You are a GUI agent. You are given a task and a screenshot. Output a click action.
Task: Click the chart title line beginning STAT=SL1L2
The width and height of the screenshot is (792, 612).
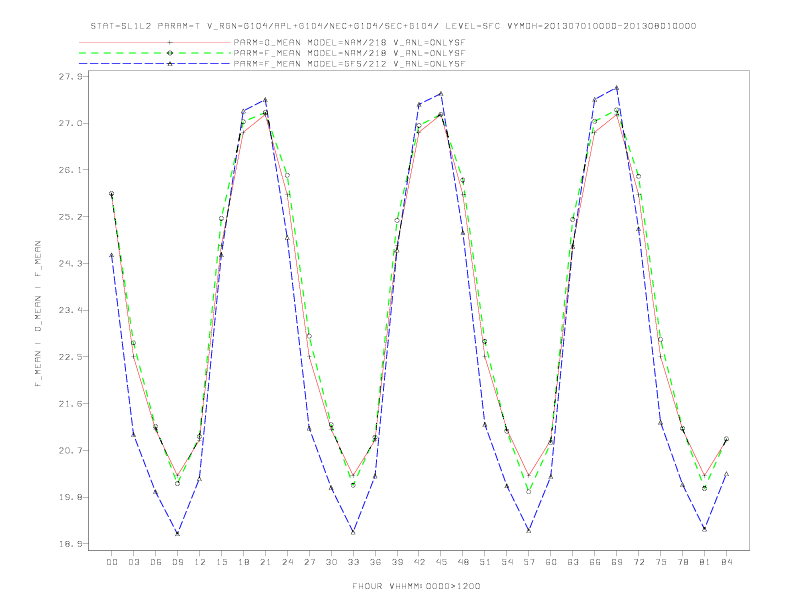(393, 26)
